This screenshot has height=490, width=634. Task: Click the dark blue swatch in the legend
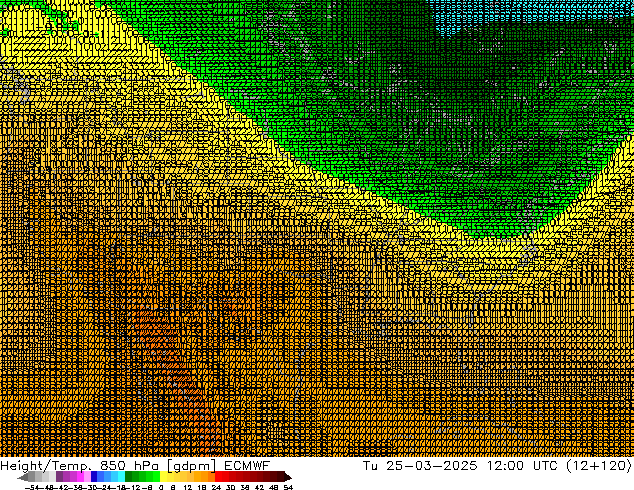94,476
